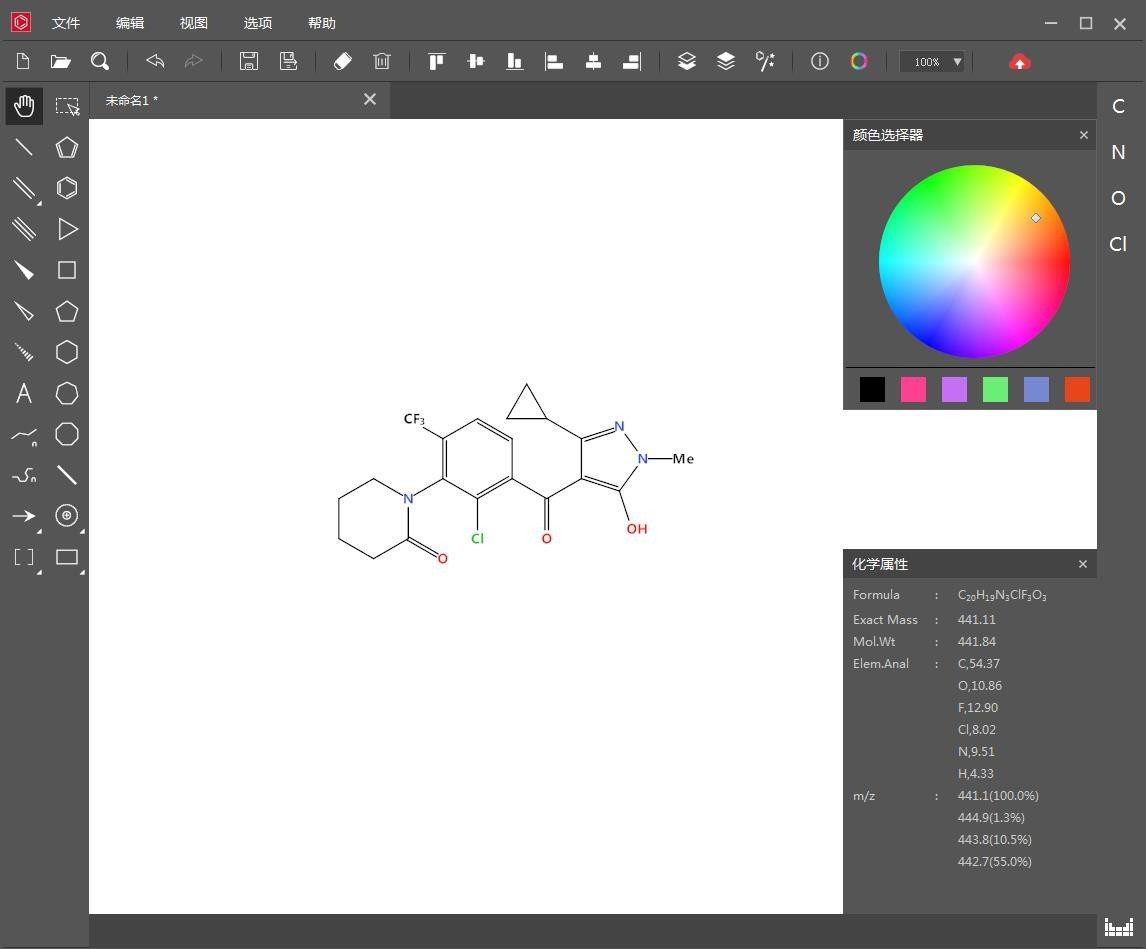Select the rectangular marquee selection tool
This screenshot has width=1146, height=949.
click(67, 106)
